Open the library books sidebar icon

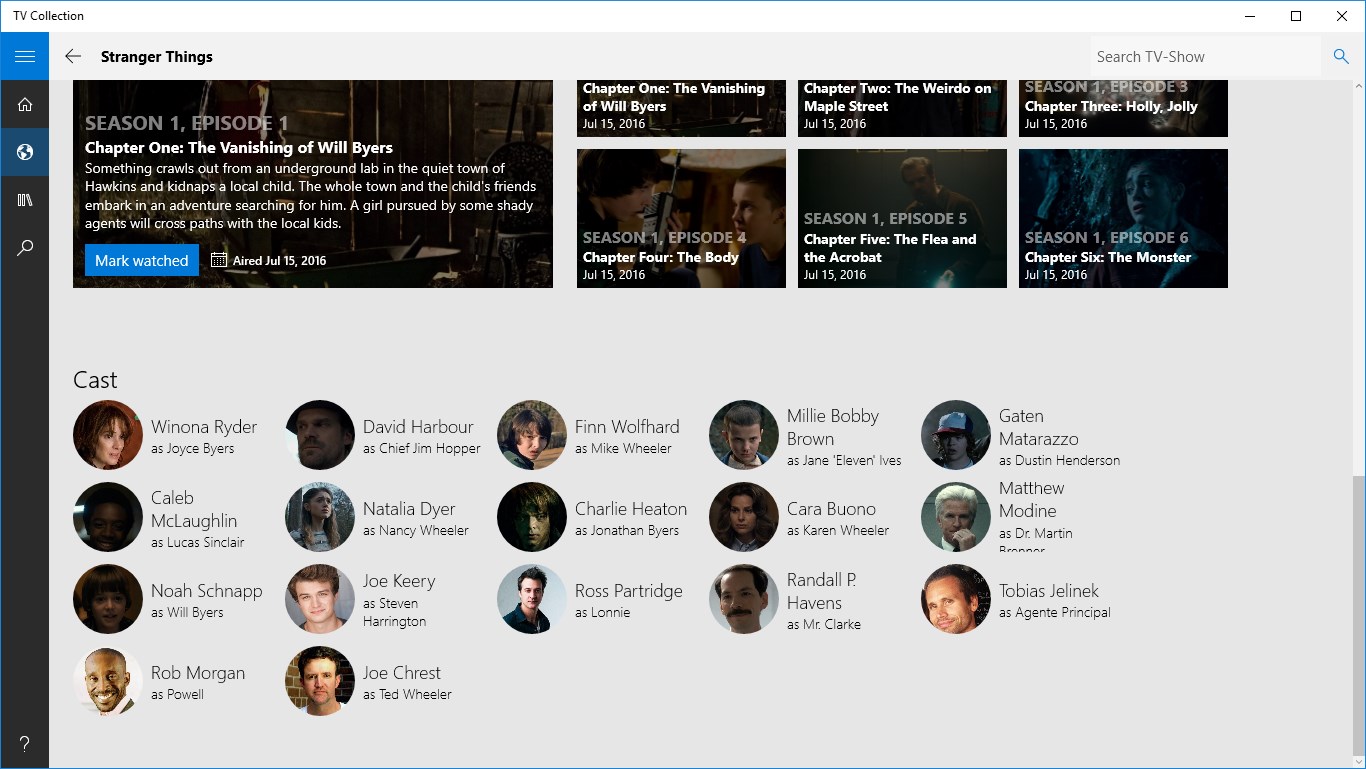click(x=25, y=200)
